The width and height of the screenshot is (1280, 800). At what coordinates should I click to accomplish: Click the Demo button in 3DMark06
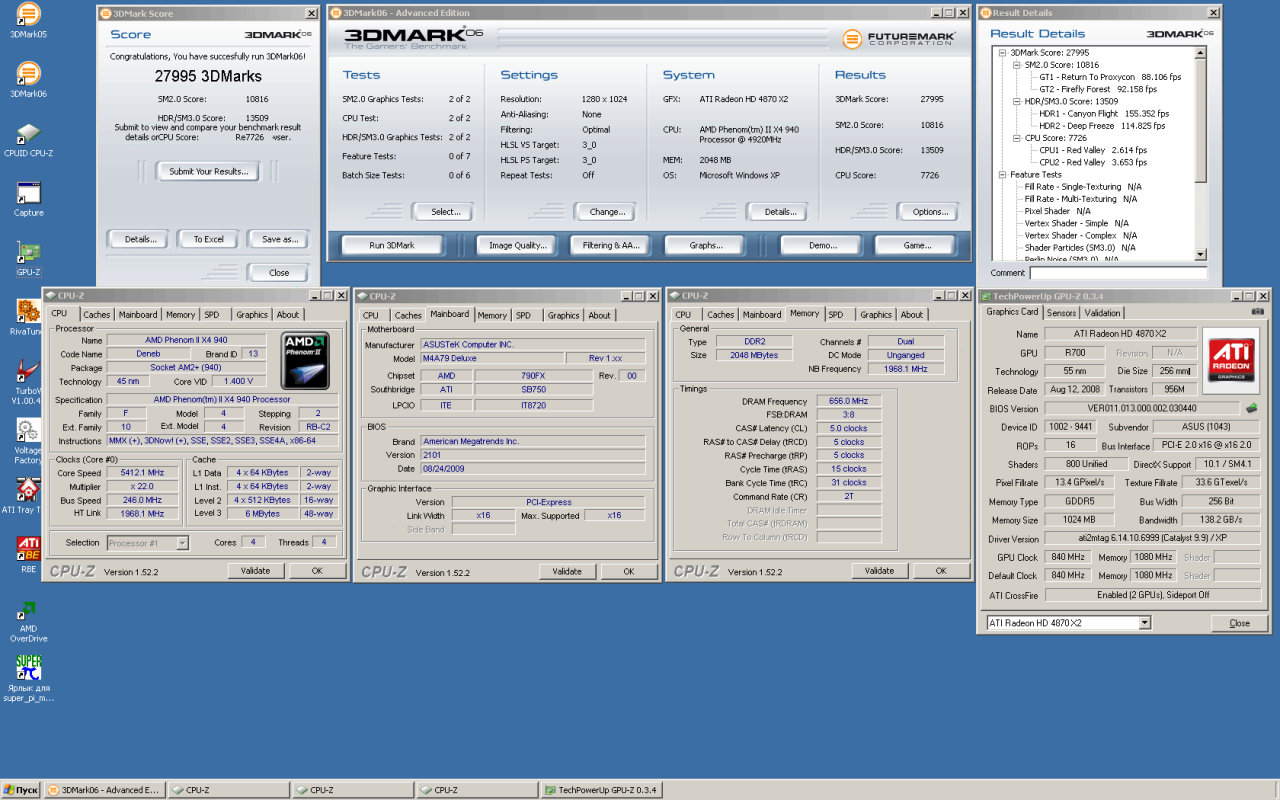click(x=822, y=245)
